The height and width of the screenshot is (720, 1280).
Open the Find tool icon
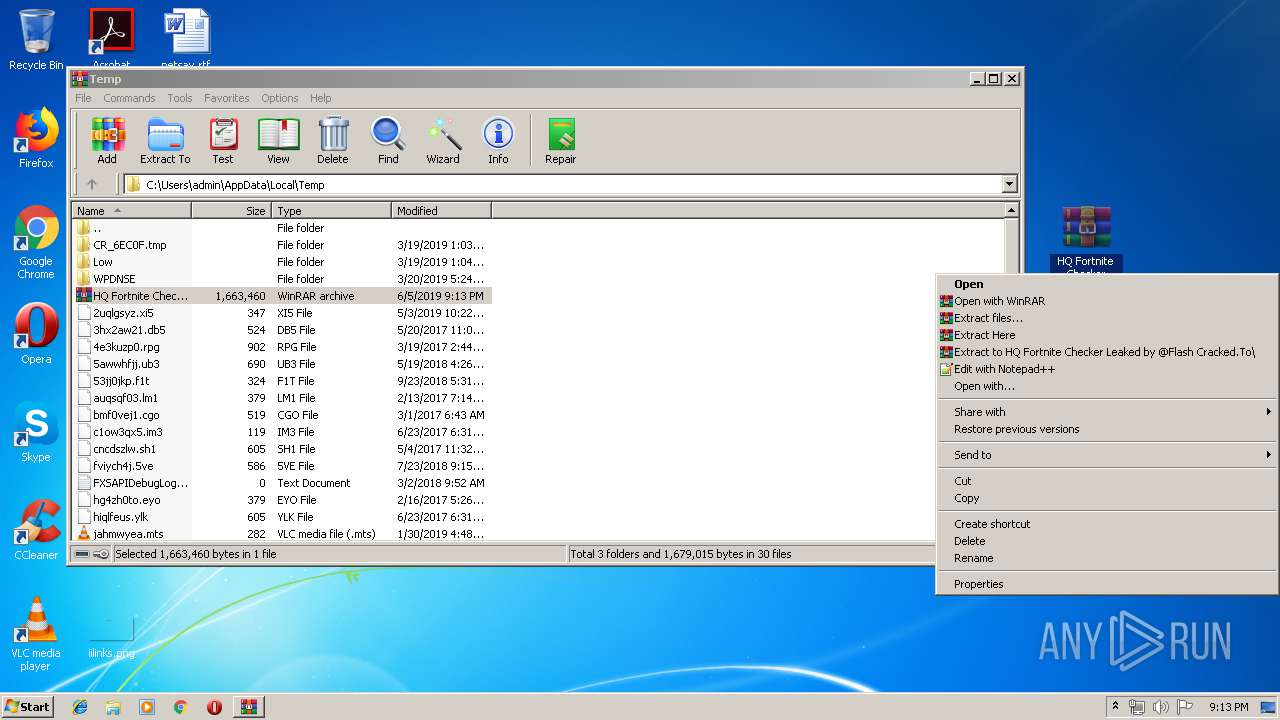388,141
